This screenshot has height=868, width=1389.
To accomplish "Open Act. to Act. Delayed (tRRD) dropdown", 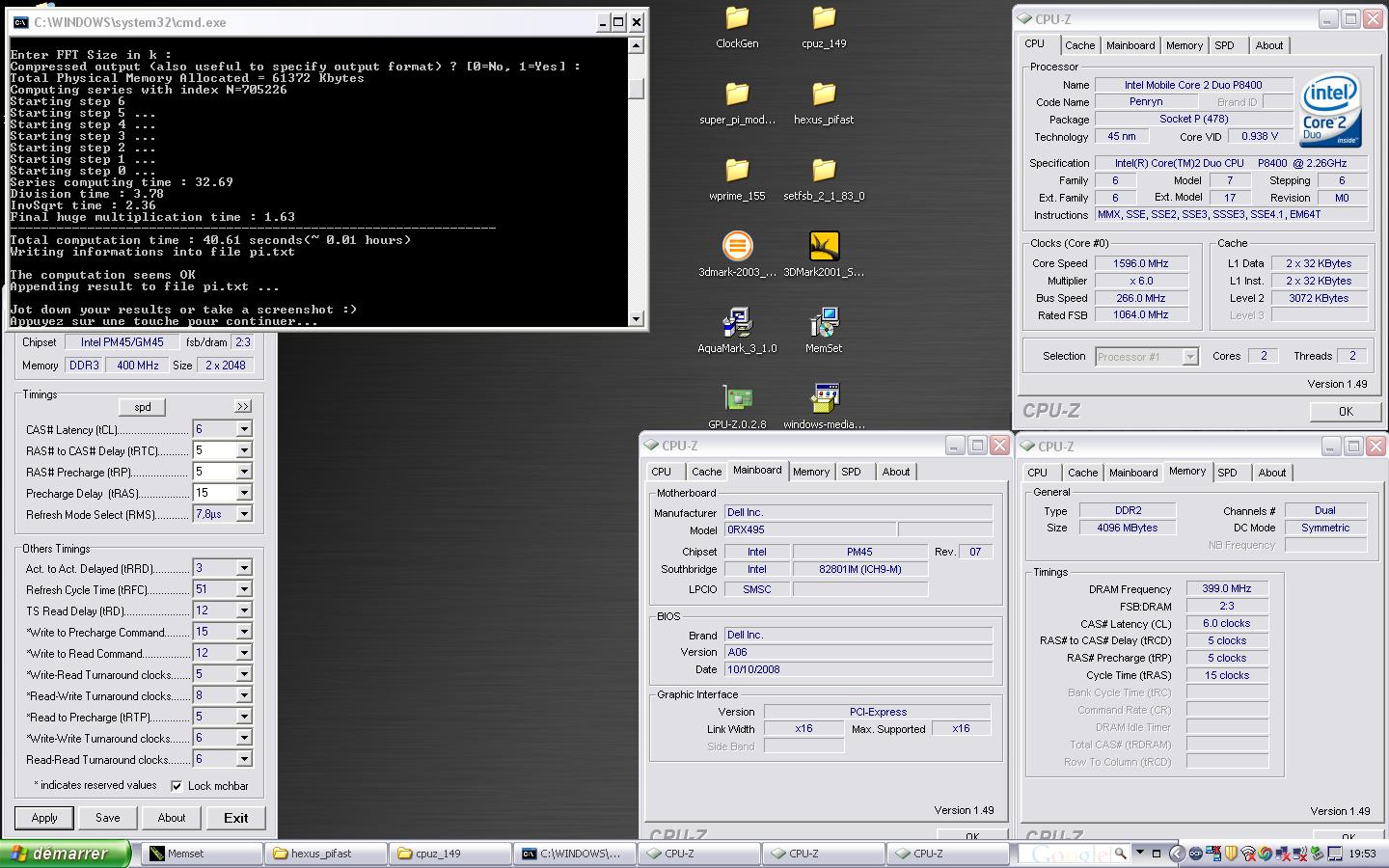I will click(244, 568).
